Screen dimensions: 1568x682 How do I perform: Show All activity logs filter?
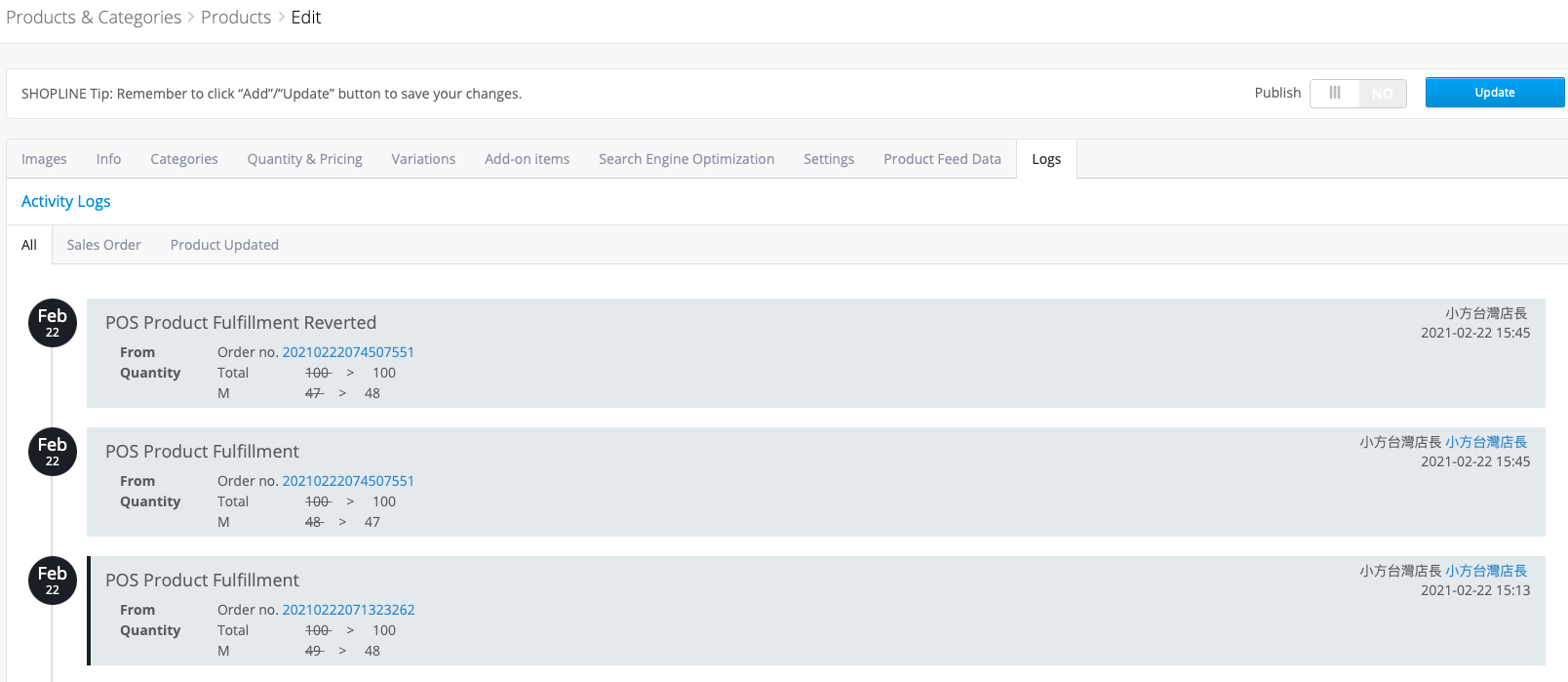coord(29,245)
